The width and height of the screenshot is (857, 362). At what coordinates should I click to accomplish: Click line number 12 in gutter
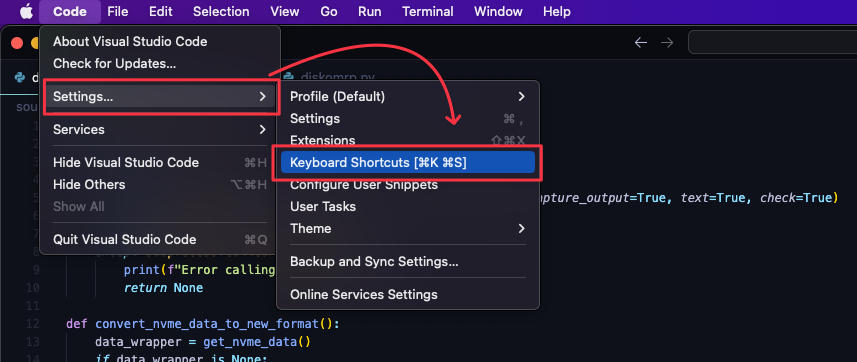point(32,324)
